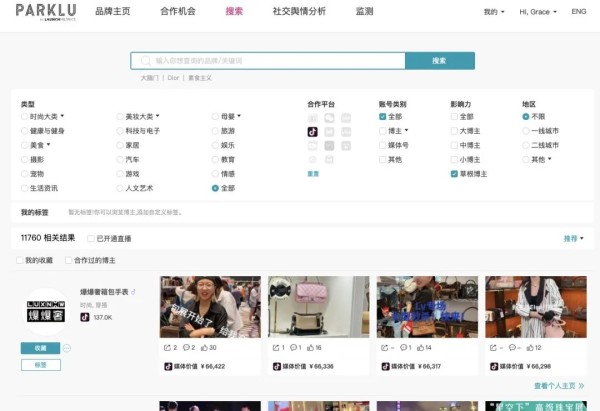Select the 二线城市 region radio button
This screenshot has height=411, width=600.
point(526,145)
